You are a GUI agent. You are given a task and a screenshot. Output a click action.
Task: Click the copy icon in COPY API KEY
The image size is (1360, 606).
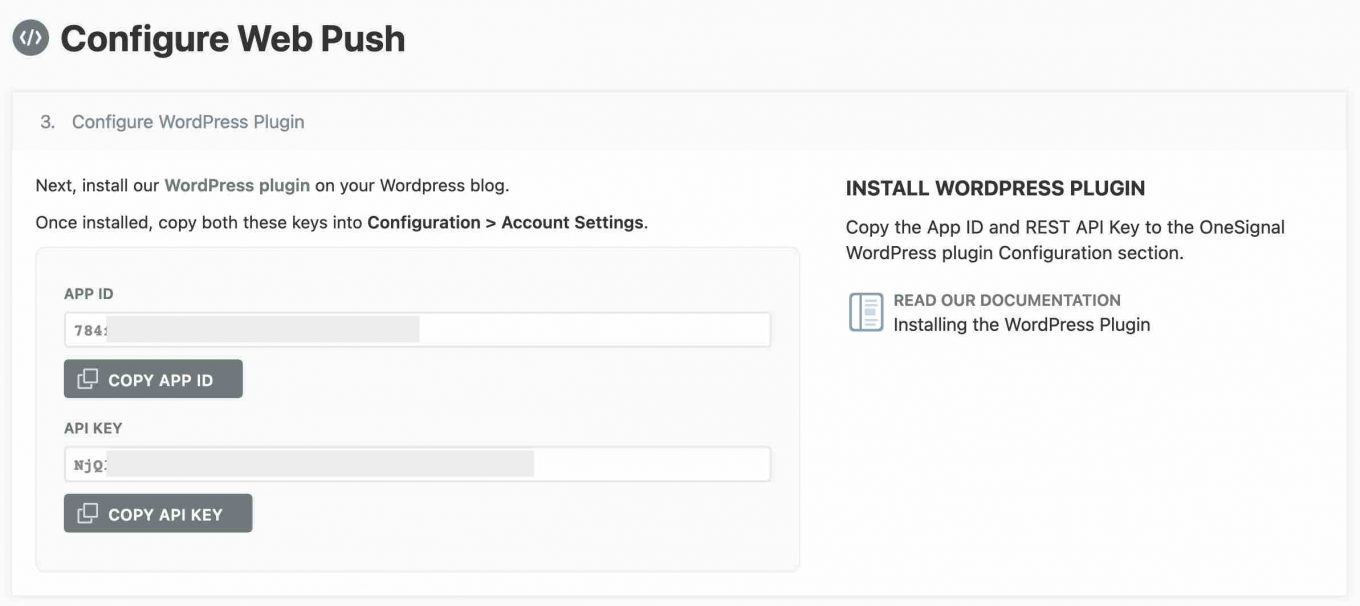coord(88,514)
